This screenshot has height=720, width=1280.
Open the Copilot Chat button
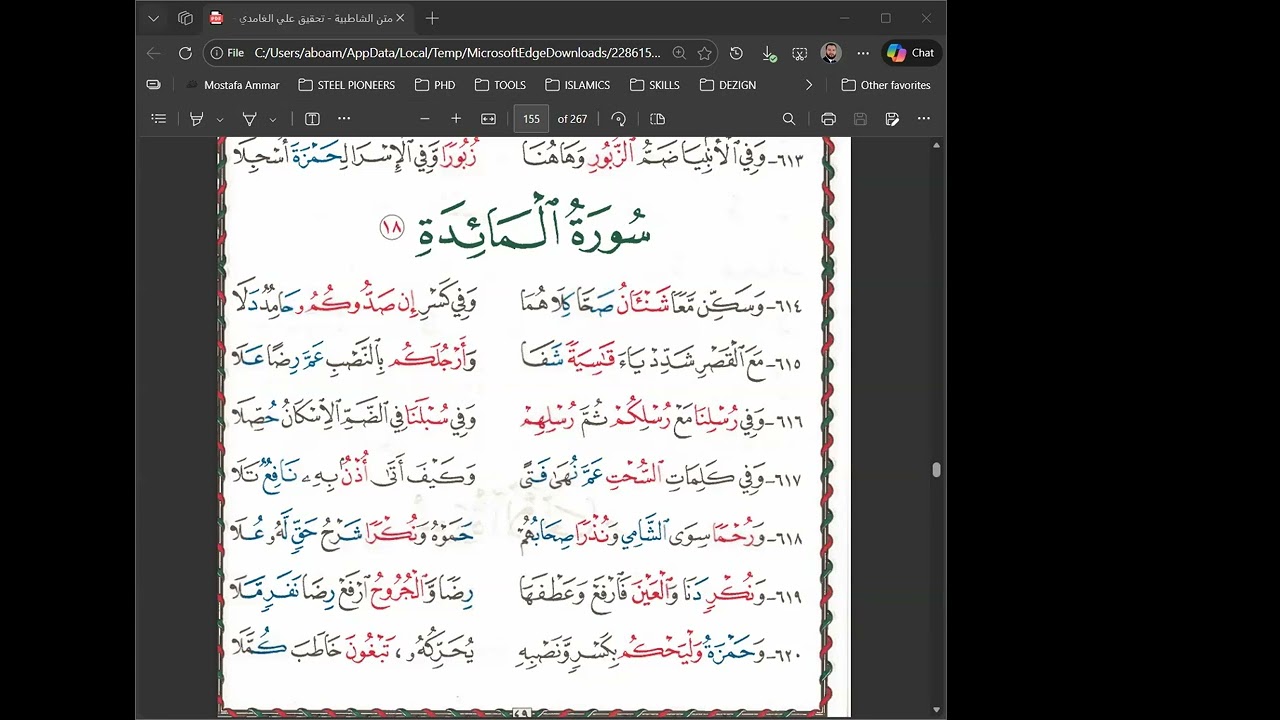[911, 53]
